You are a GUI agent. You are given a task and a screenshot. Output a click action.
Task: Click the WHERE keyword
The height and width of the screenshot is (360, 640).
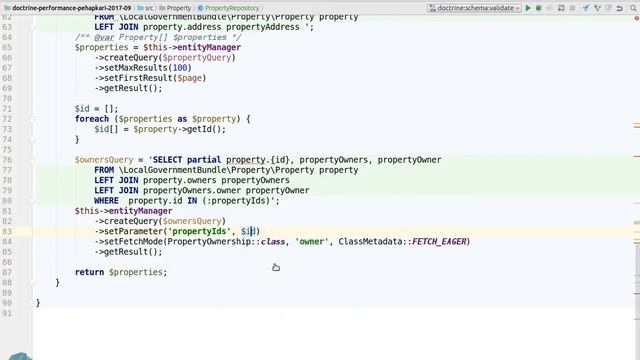coord(106,200)
